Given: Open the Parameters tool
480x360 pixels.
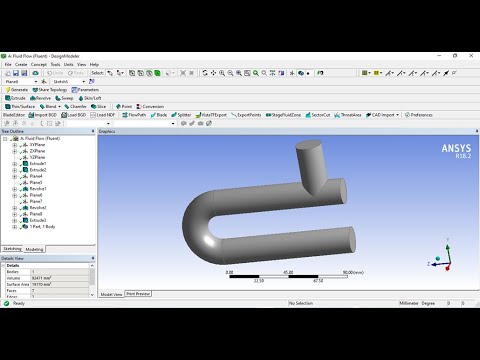Looking at the screenshot, I should (x=85, y=90).
